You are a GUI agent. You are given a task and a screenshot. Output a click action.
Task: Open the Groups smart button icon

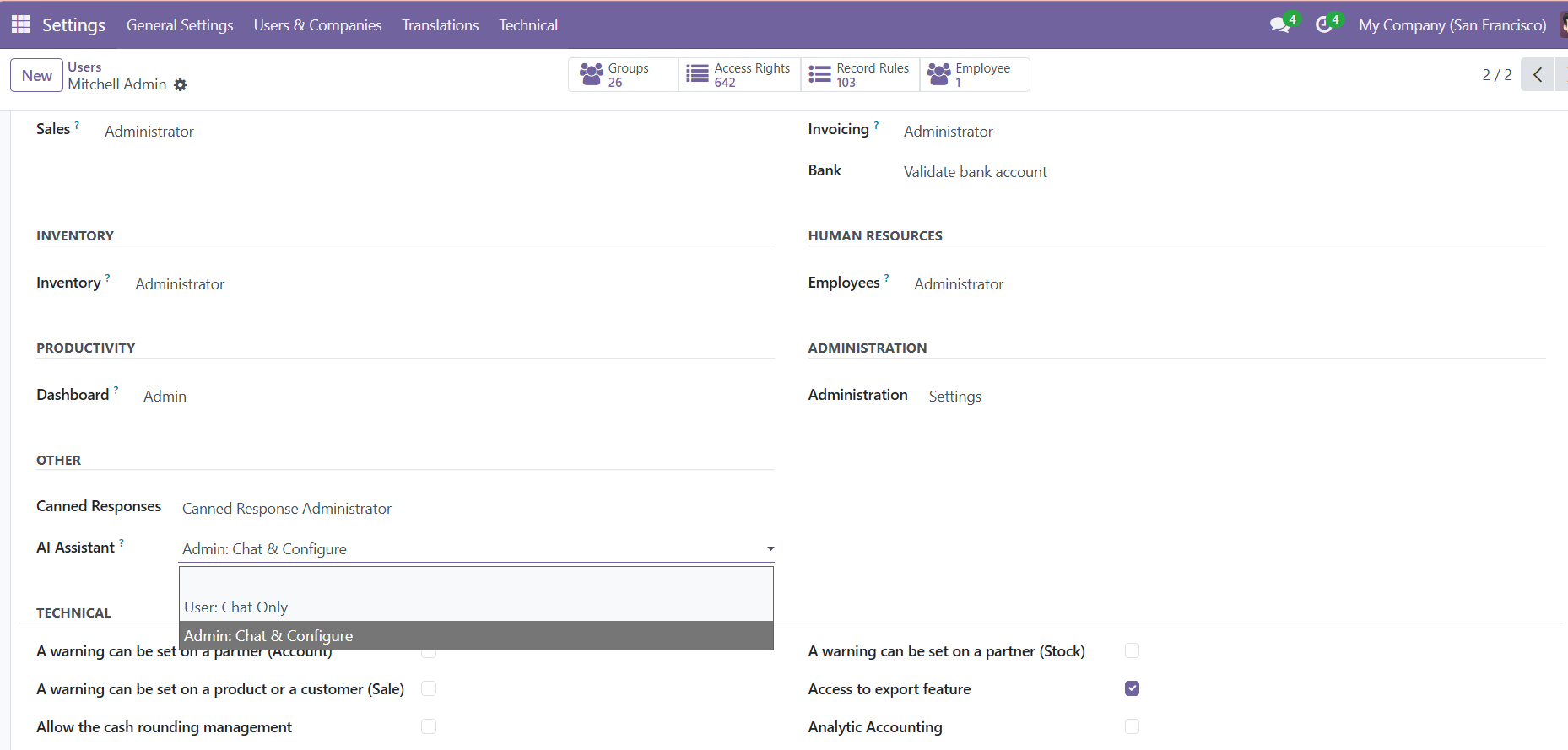coord(592,75)
